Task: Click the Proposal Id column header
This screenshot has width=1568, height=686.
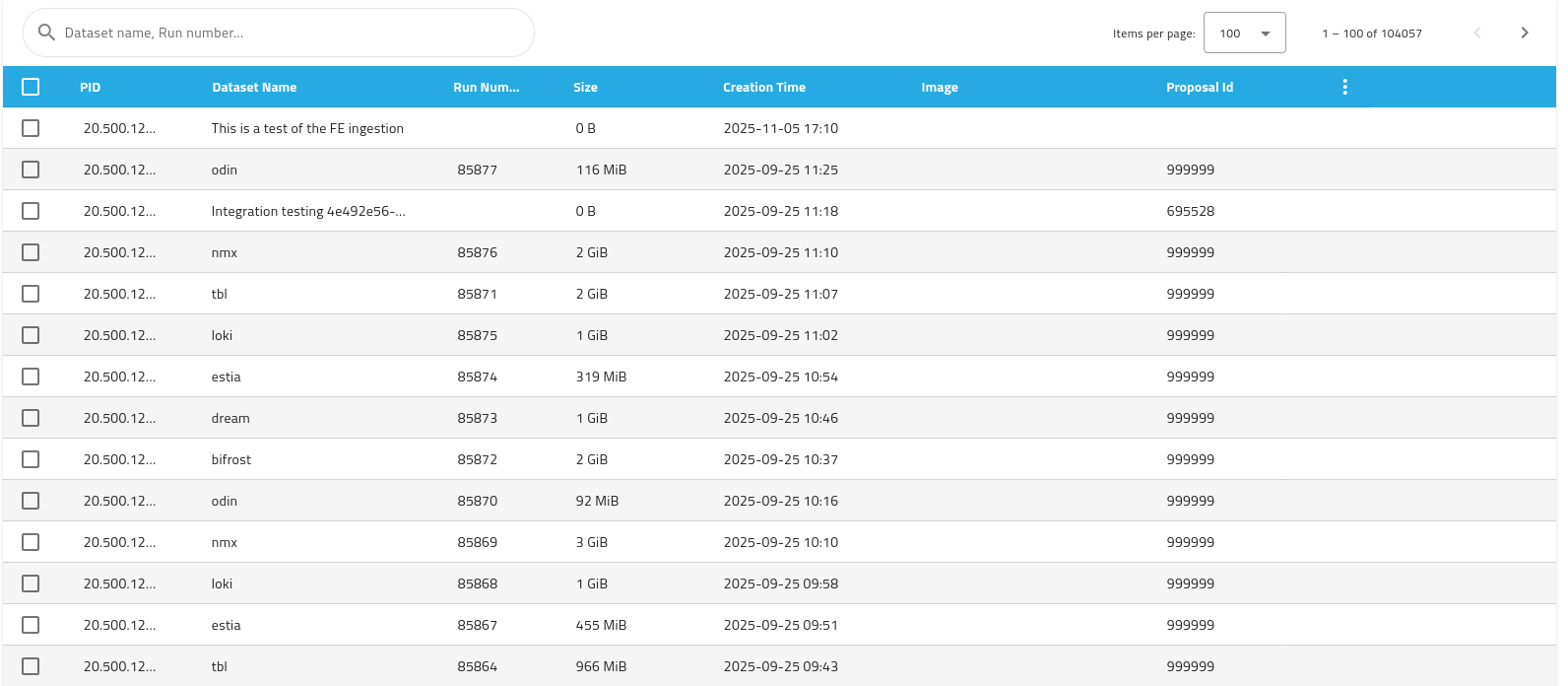Action: pos(1199,87)
